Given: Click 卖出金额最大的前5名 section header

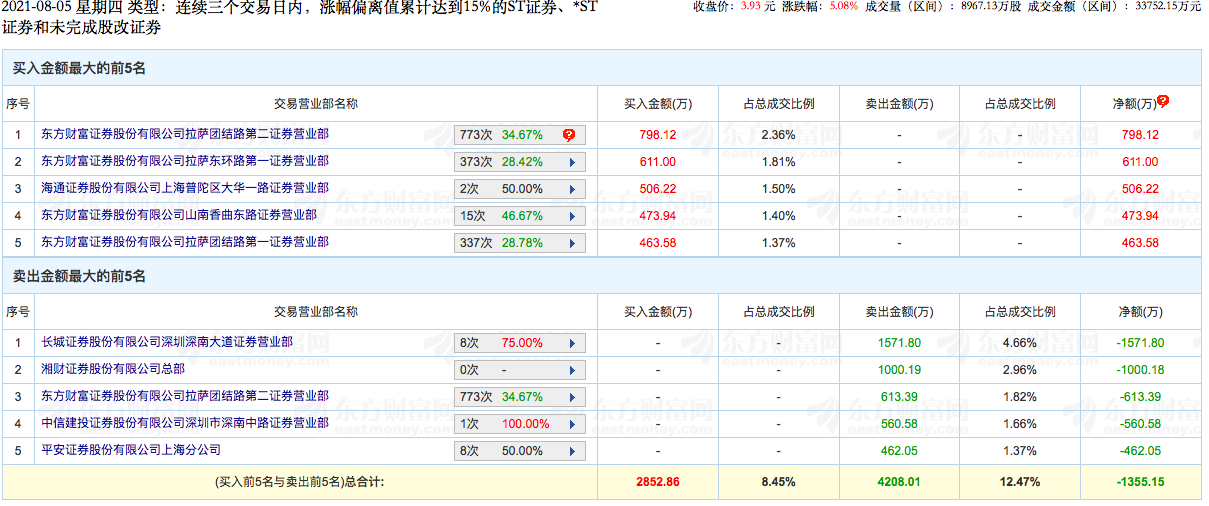Looking at the screenshot, I should click(x=79, y=276).
